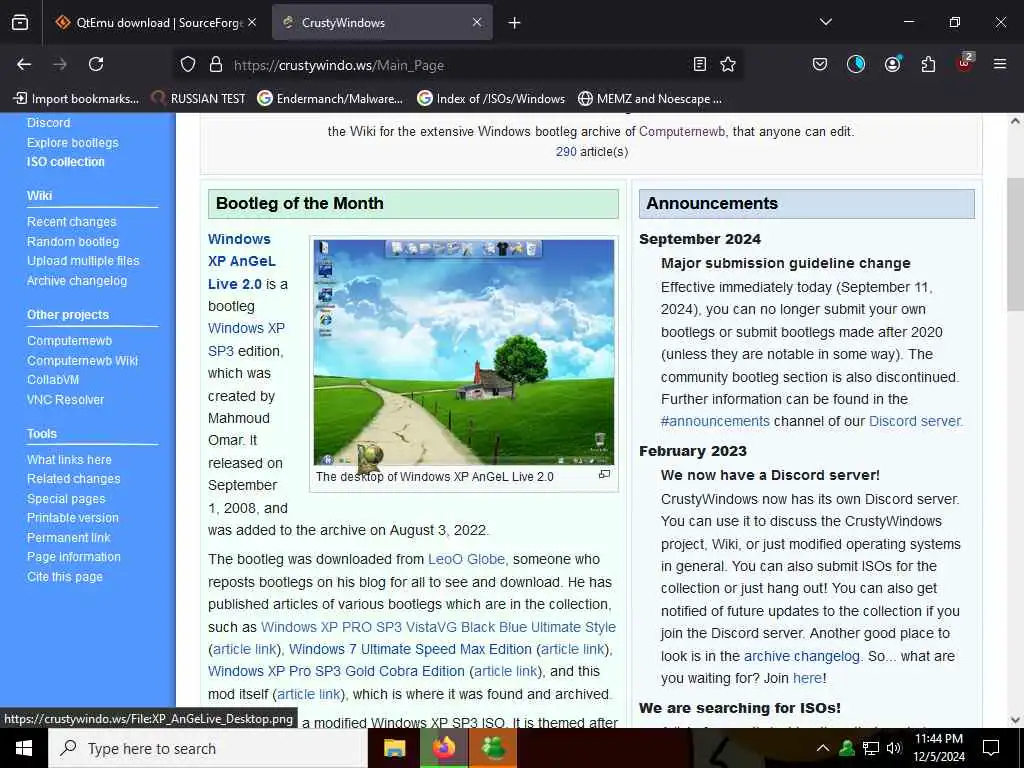This screenshot has width=1024, height=768.
Task: Open the Import bookmarks toolbar item
Action: [76, 99]
